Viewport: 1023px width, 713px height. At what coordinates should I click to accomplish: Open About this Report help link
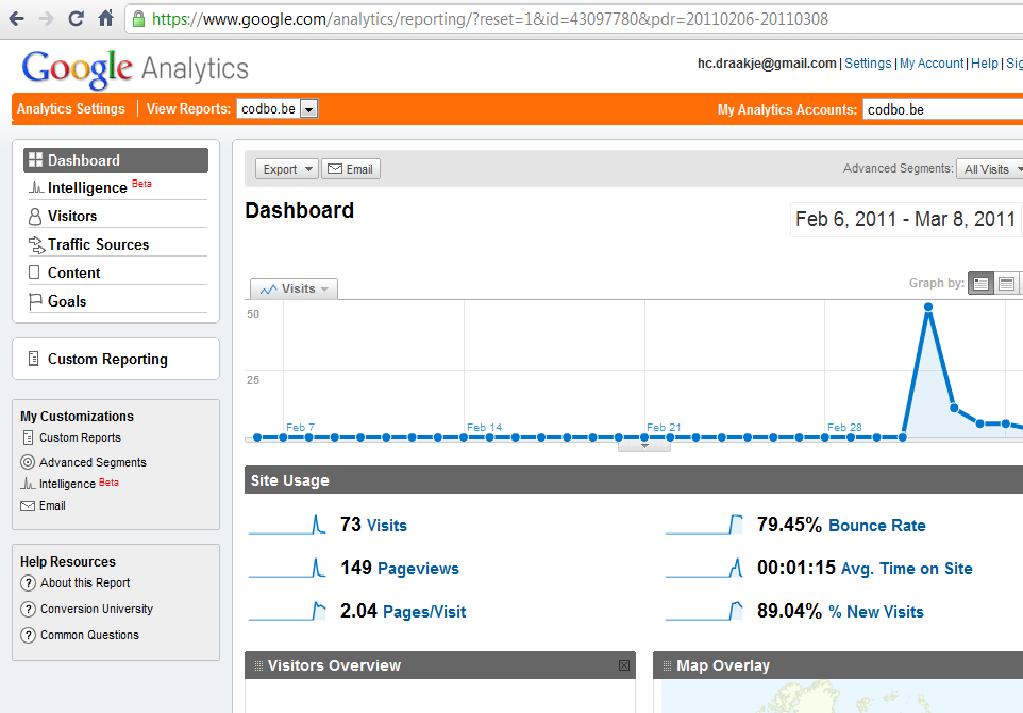click(85, 583)
